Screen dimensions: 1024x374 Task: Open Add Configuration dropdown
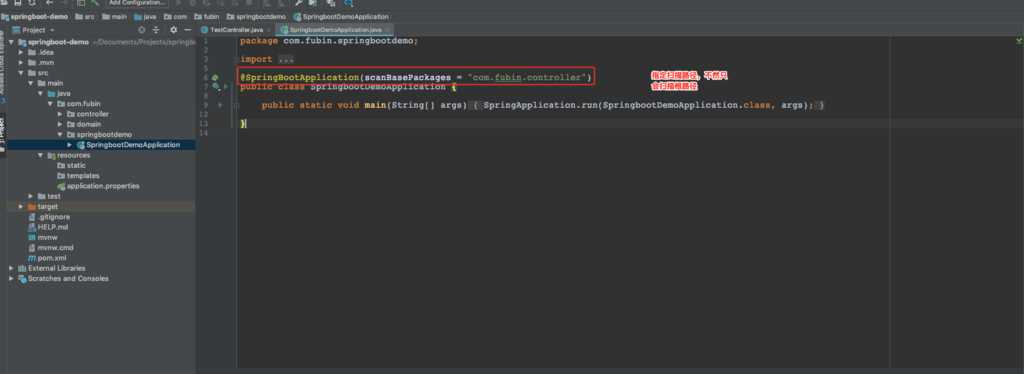(x=137, y=3)
